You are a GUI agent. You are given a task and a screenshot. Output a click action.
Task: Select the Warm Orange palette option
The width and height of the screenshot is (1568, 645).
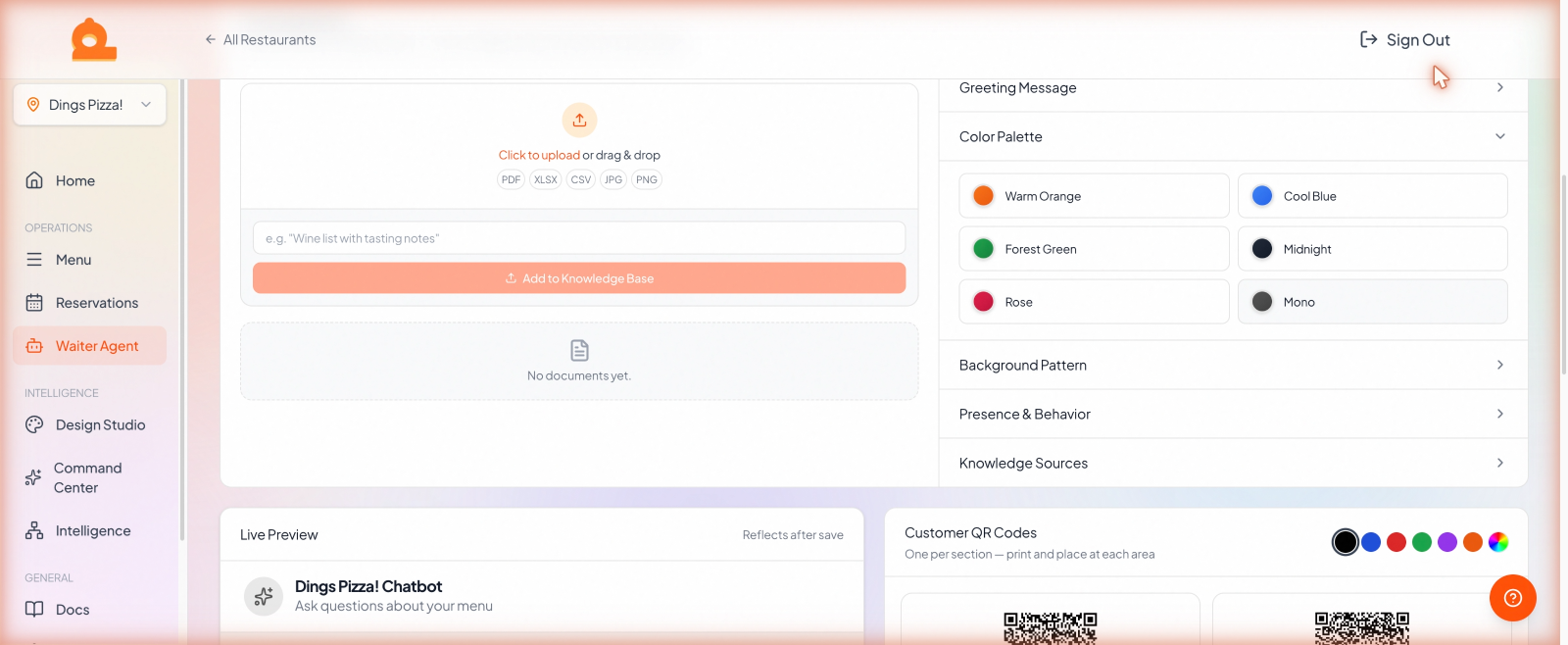[1094, 196]
